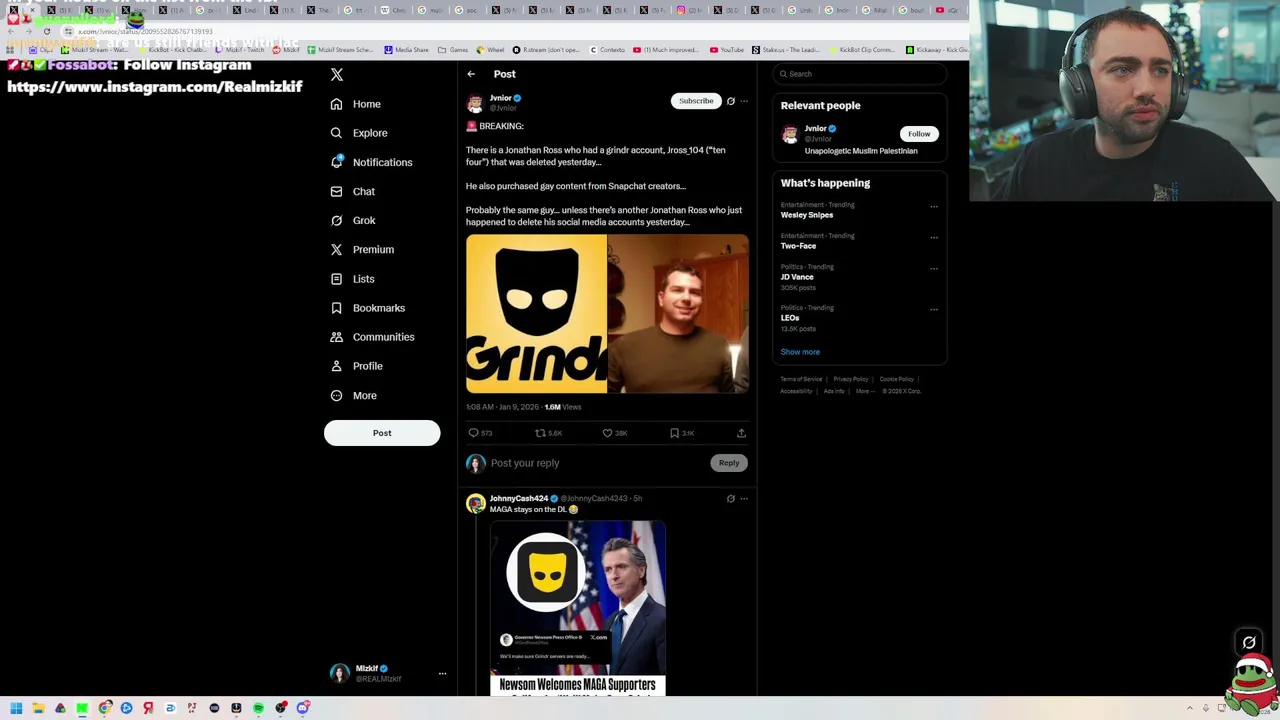The width and height of the screenshot is (1280, 720).
Task: Open JohnnyCash424's profile name
Action: [519, 498]
